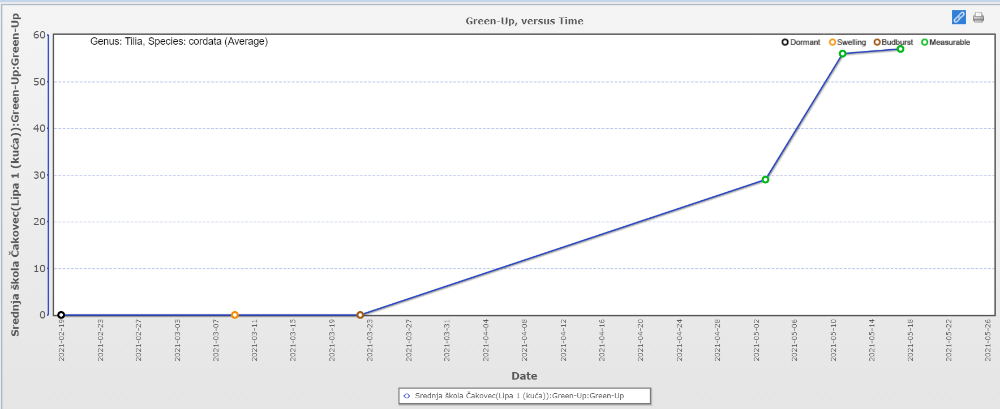Toggle the Swelling legend marker
Viewport: 1000px width, 409px height.
pyautogui.click(x=832, y=42)
